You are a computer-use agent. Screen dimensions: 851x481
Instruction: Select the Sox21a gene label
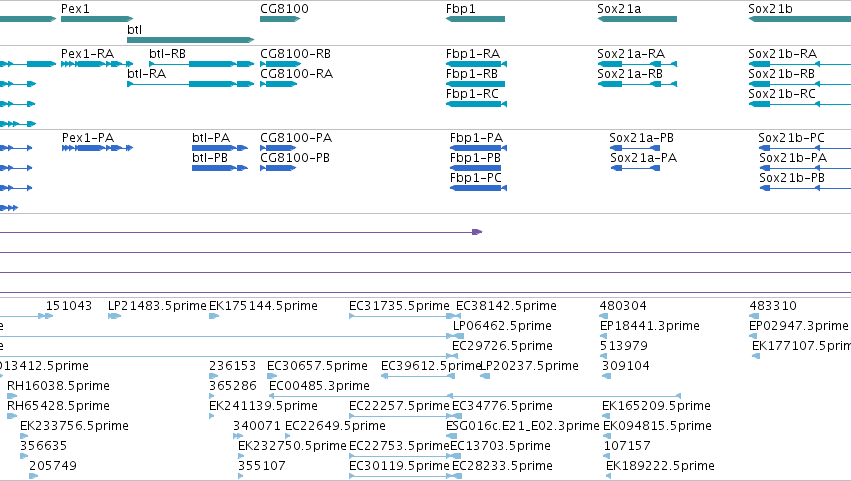619,9
